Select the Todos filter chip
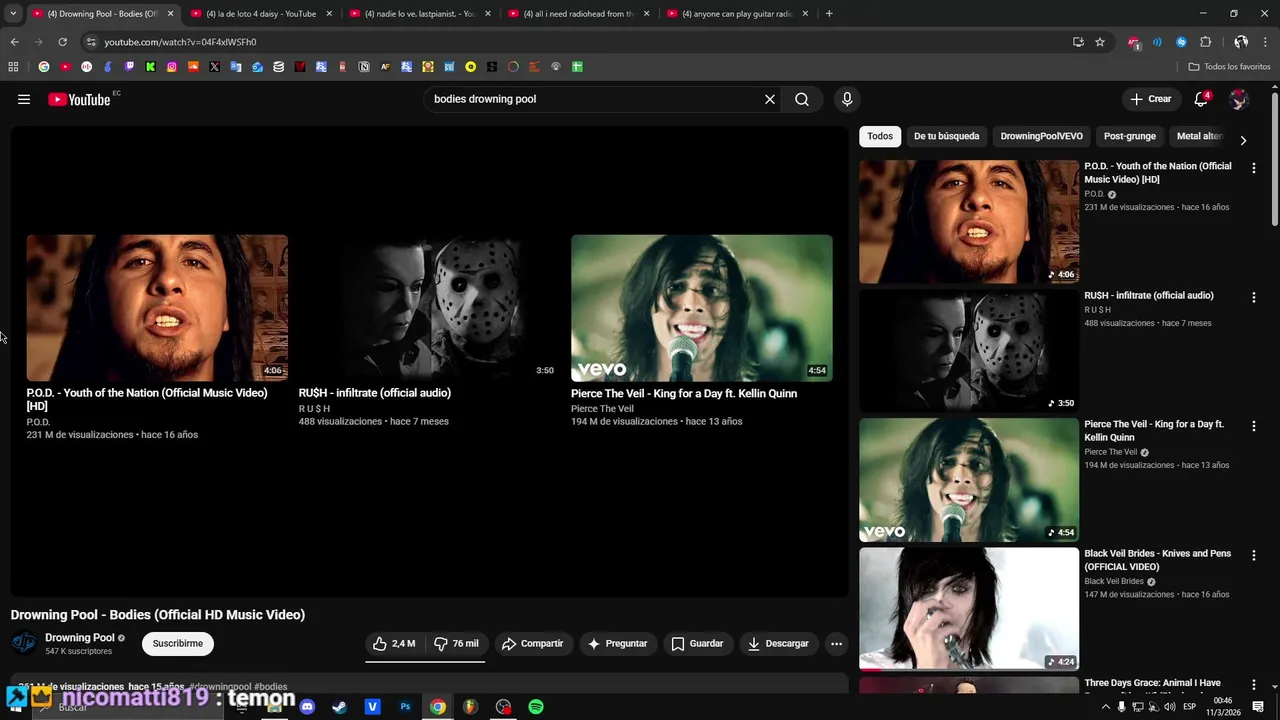The width and height of the screenshot is (1280, 720). [880, 136]
